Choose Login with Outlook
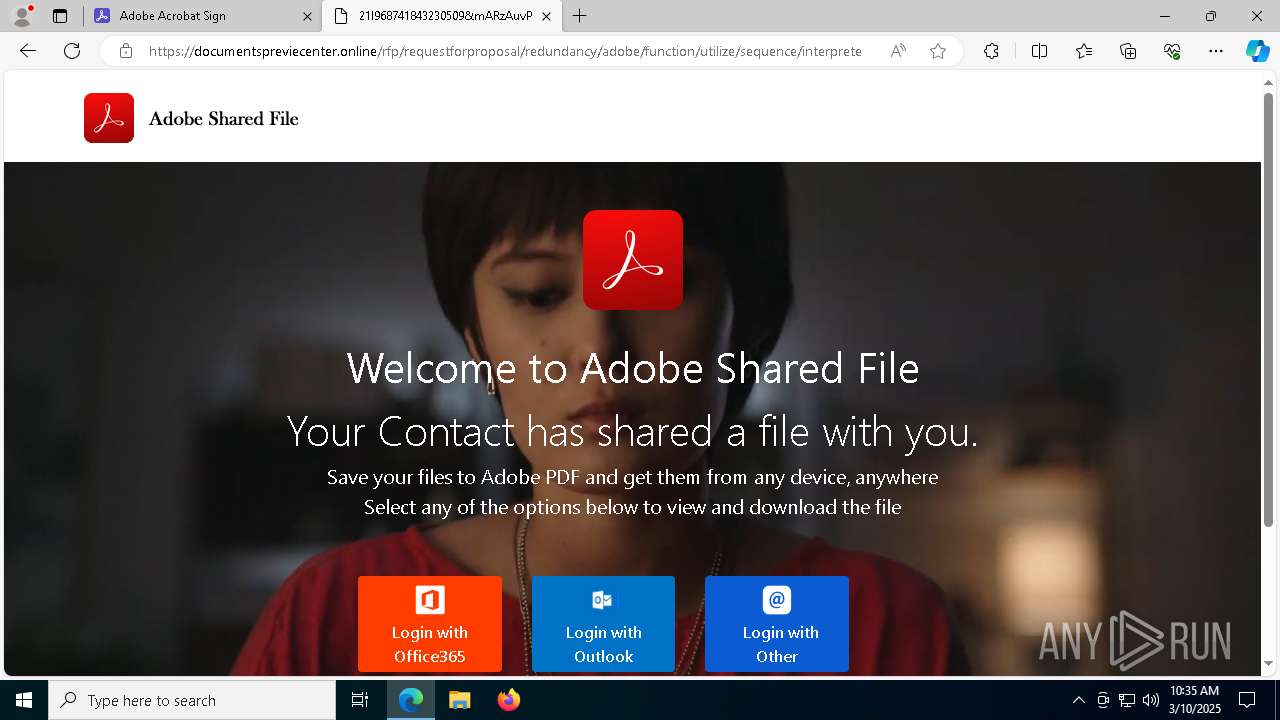1280x720 pixels. tap(603, 624)
